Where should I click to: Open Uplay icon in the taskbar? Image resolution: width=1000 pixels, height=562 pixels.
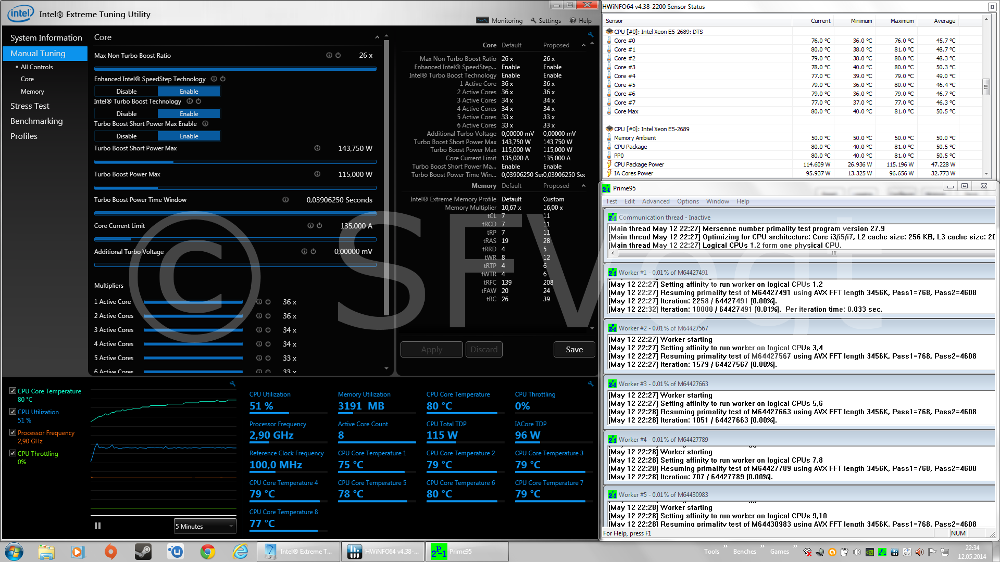tap(175, 551)
